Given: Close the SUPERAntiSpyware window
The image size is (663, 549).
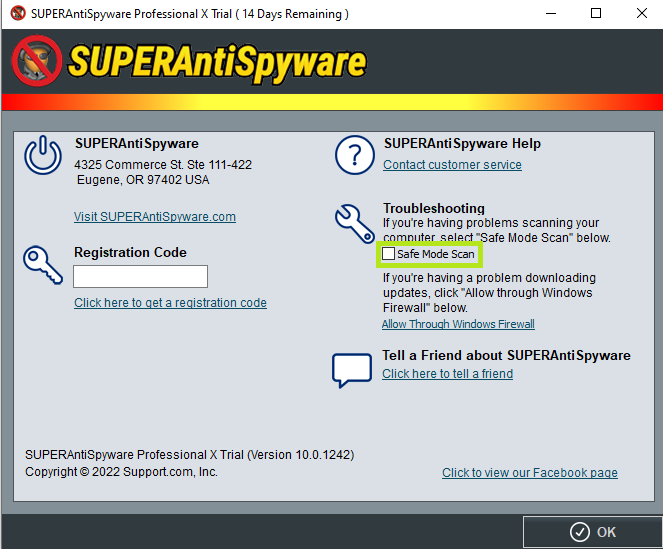Looking at the screenshot, I should click(641, 14).
